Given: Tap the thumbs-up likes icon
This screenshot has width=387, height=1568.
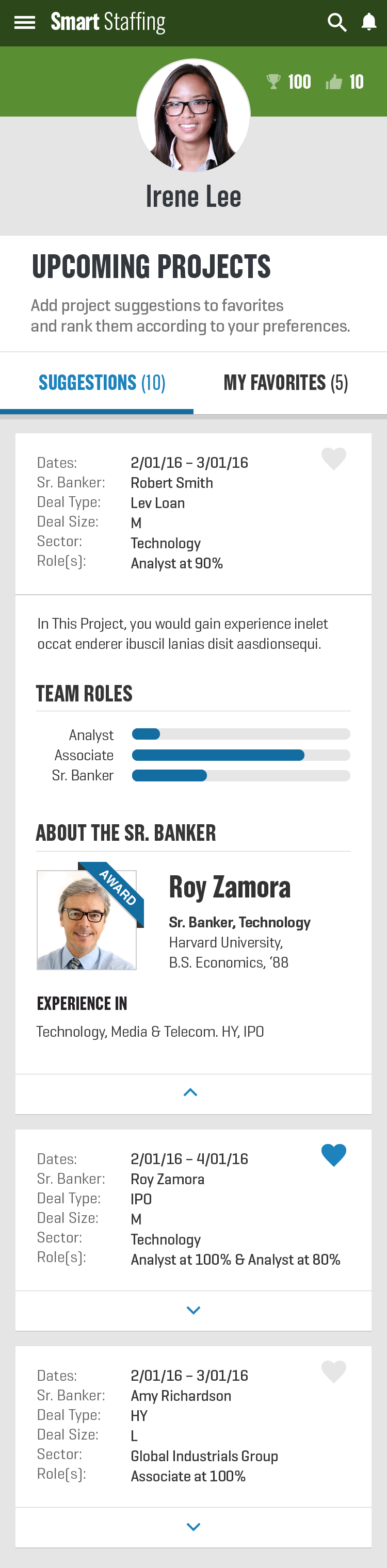Looking at the screenshot, I should pos(333,81).
